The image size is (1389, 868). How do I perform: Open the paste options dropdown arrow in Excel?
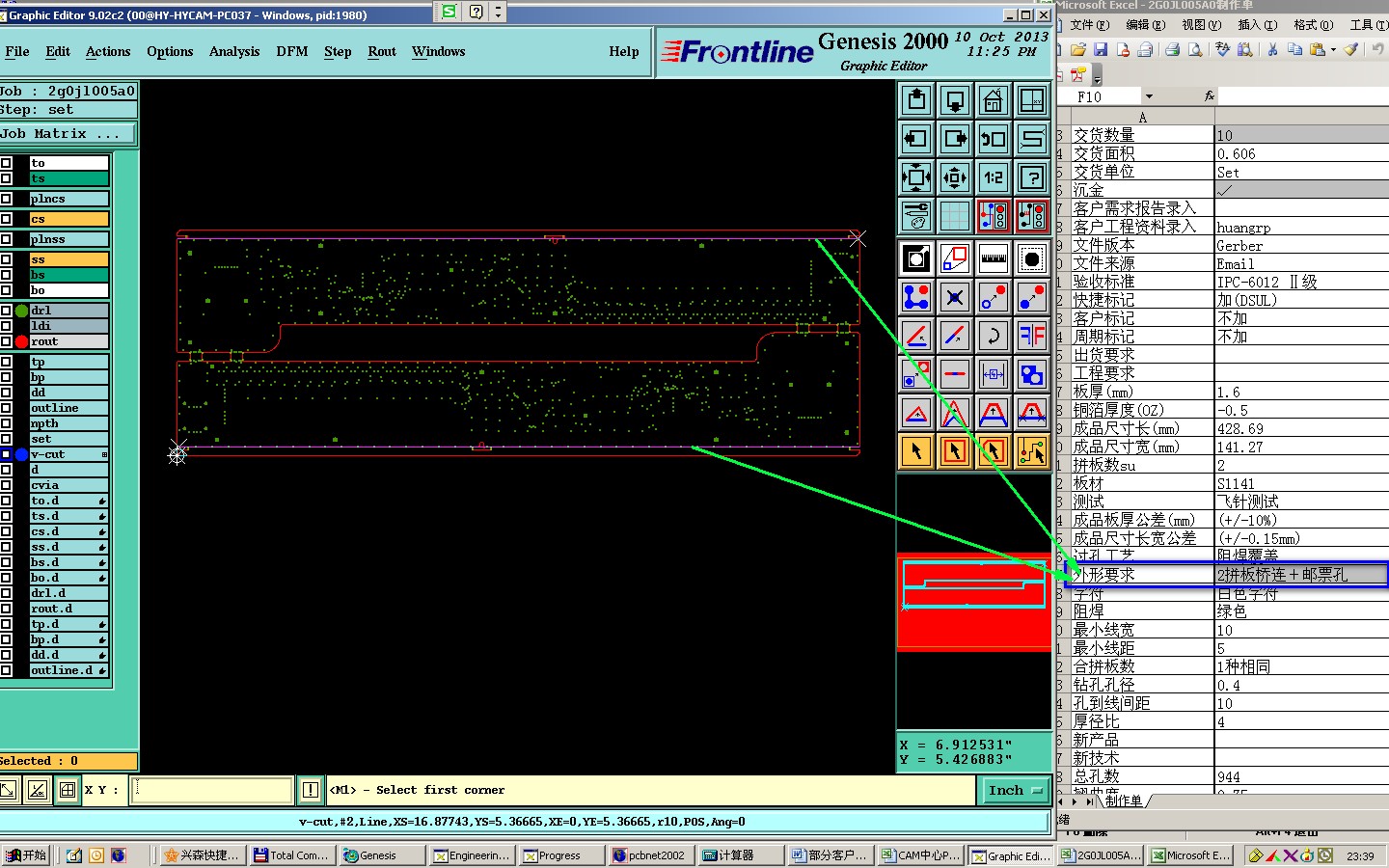click(x=1333, y=50)
